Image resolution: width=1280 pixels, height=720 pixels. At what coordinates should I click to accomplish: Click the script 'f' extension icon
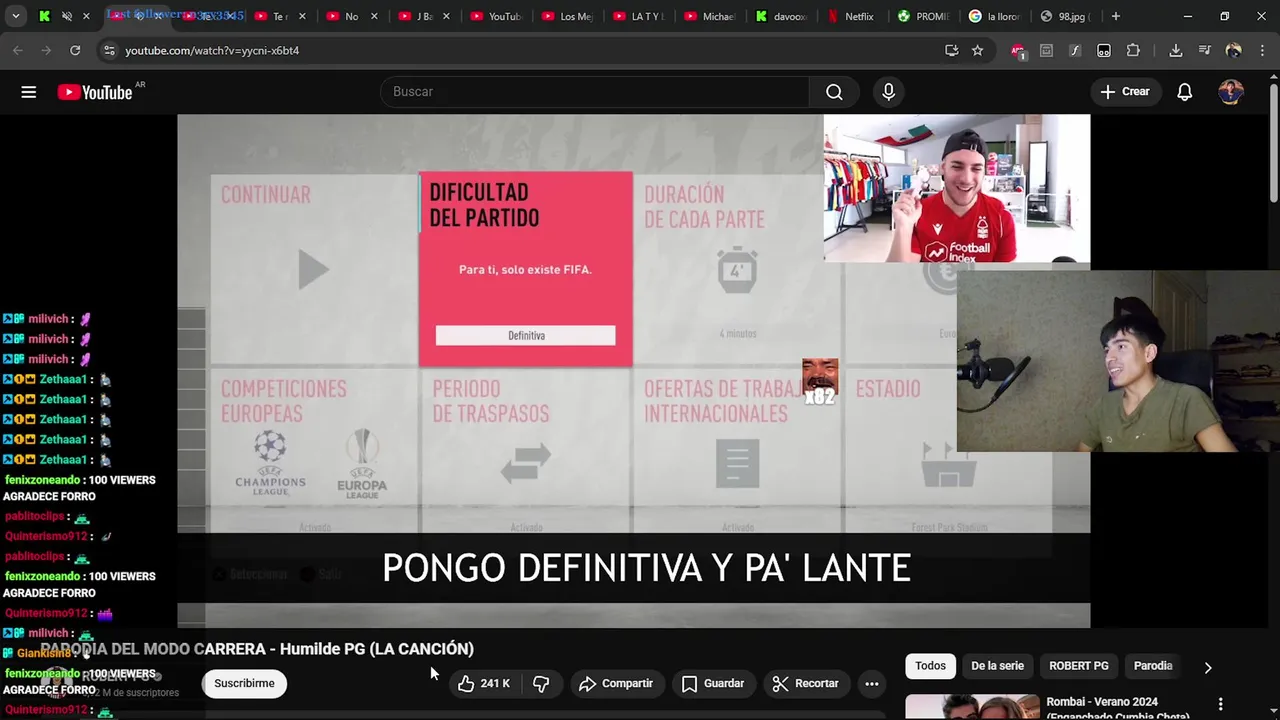coord(1075,50)
